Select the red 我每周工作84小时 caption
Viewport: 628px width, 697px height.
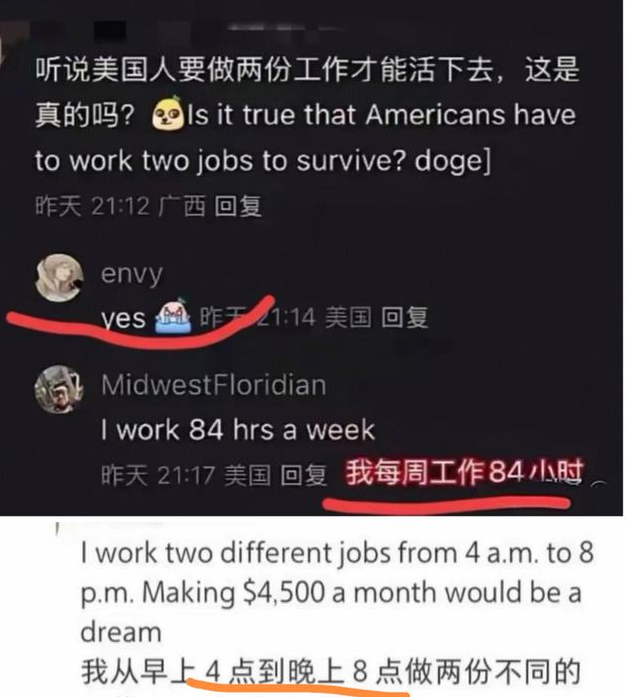point(464,473)
